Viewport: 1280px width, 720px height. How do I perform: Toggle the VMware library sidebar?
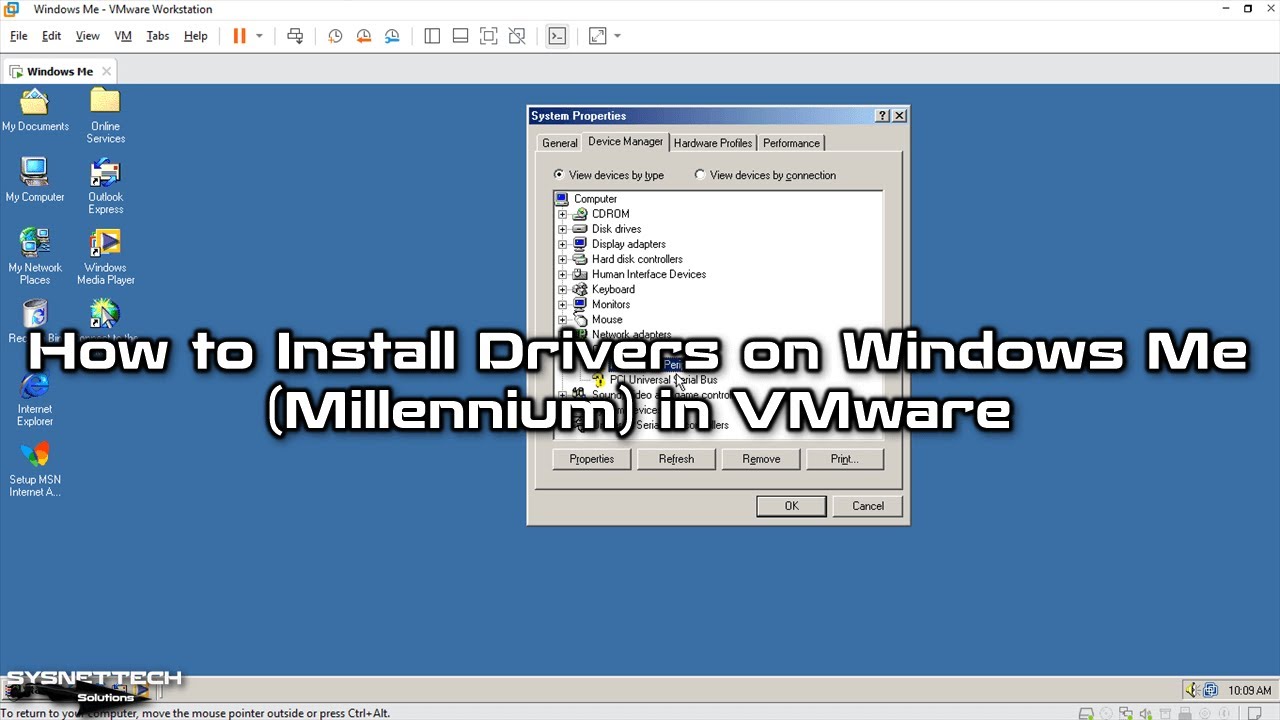(432, 36)
